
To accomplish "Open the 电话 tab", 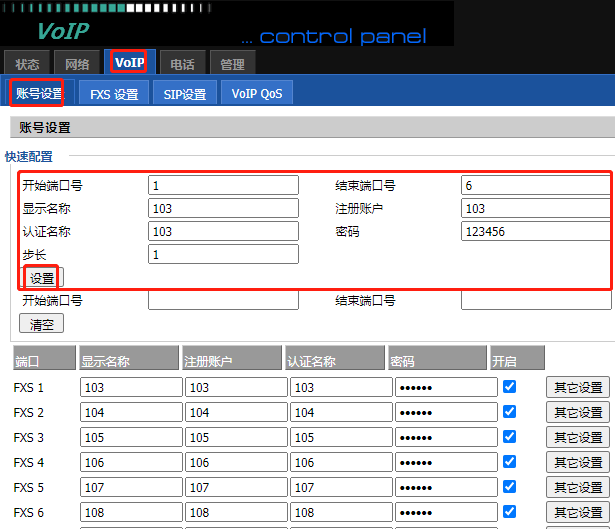I will click(181, 64).
